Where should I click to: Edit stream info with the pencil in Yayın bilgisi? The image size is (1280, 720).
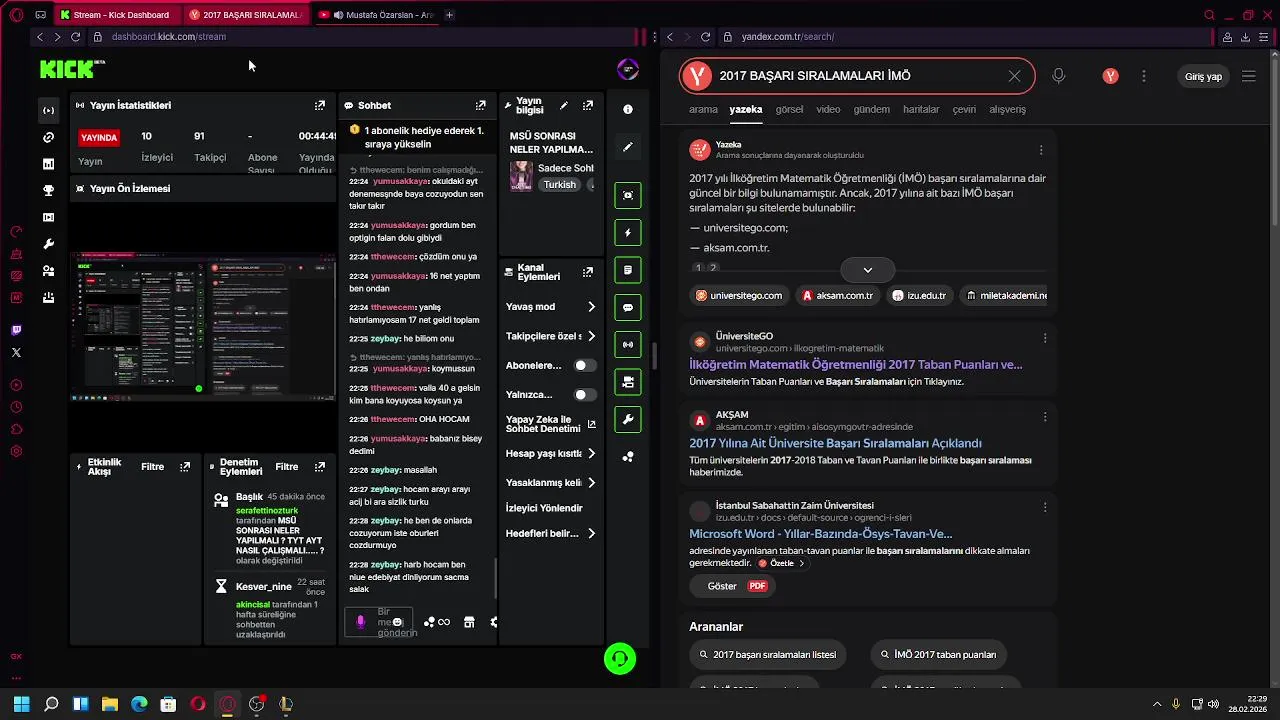[564, 105]
